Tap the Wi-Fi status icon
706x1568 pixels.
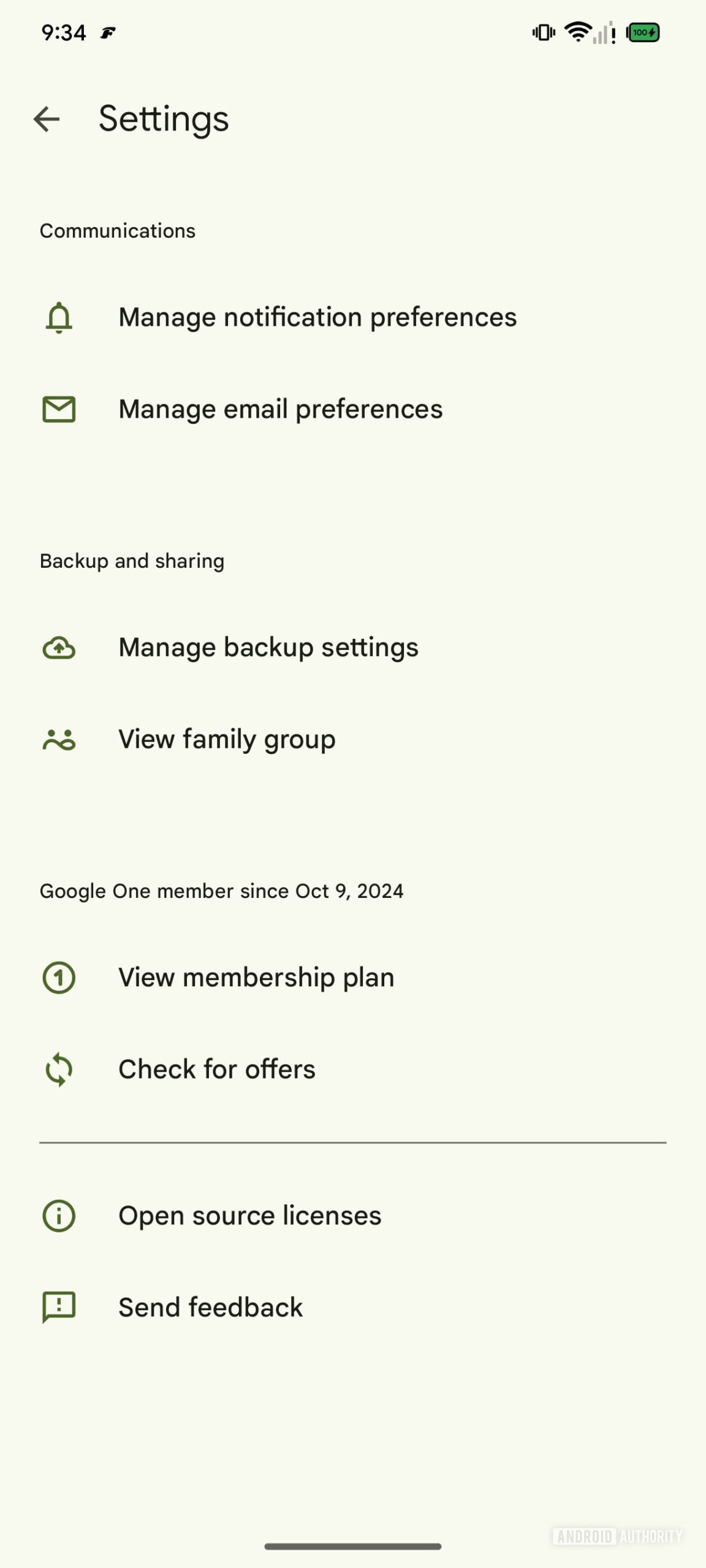(577, 32)
